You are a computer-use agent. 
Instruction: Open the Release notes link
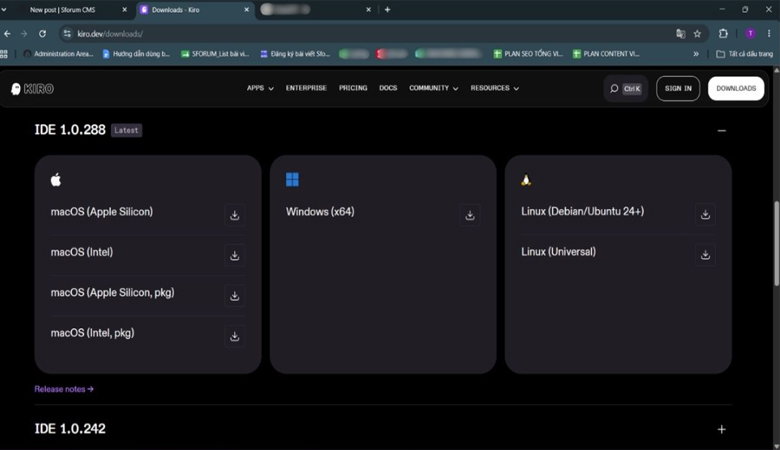click(64, 389)
